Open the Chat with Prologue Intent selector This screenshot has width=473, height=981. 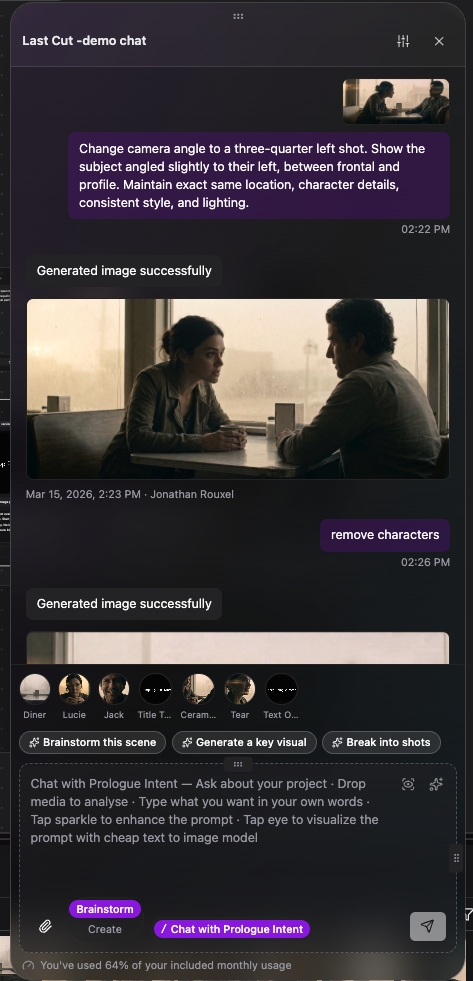click(232, 929)
